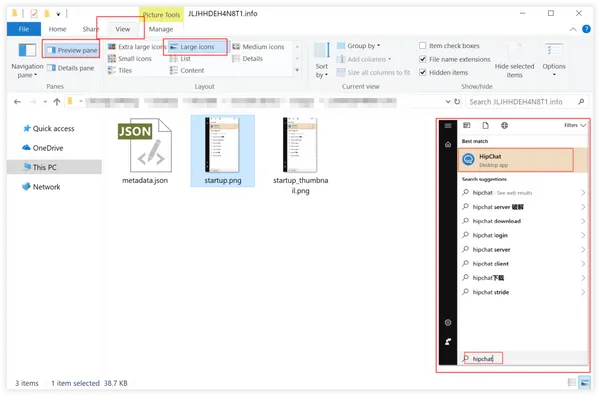Image resolution: width=600 pixels, height=396 pixels.
Task: Open the File ribbon tab
Action: point(24,29)
